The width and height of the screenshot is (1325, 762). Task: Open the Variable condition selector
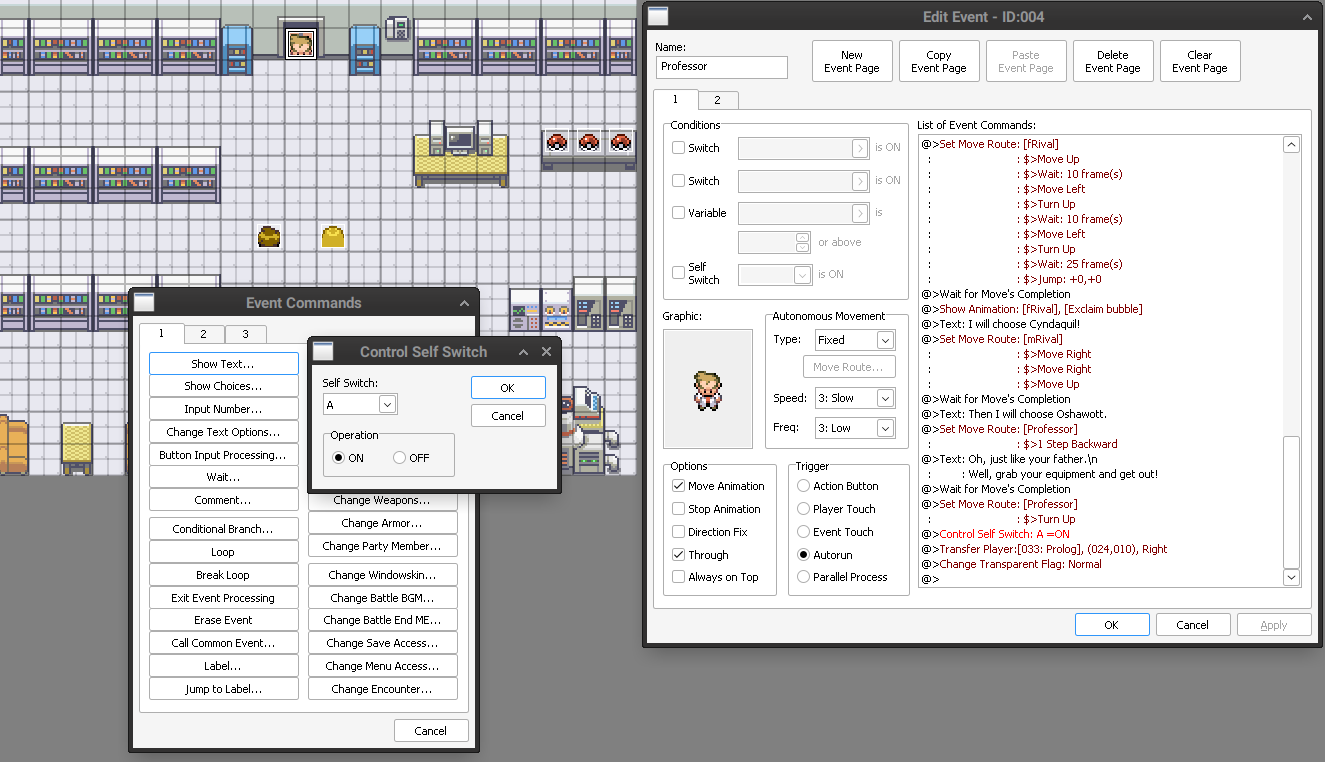[860, 214]
